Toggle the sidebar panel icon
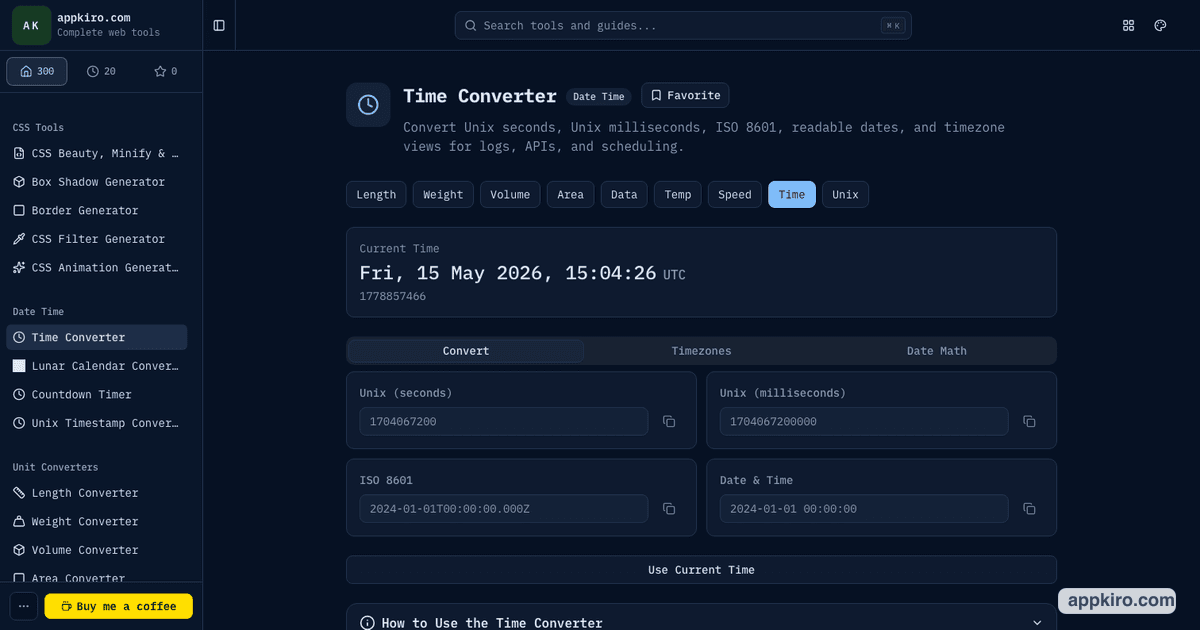This screenshot has width=1200, height=630. pyautogui.click(x=219, y=25)
